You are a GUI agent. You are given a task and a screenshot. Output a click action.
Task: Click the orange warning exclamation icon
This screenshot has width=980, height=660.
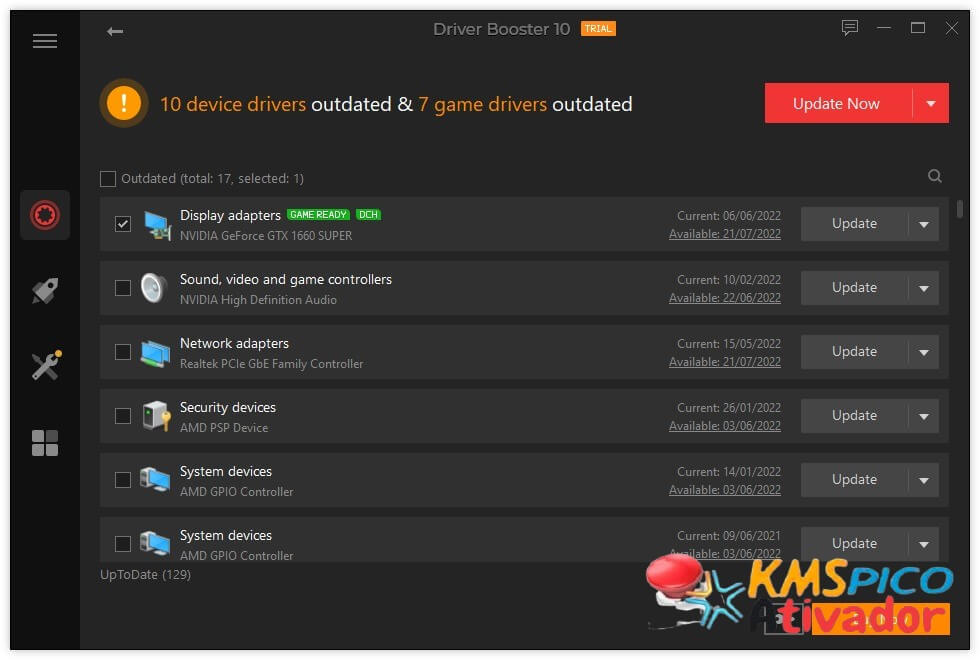[124, 102]
